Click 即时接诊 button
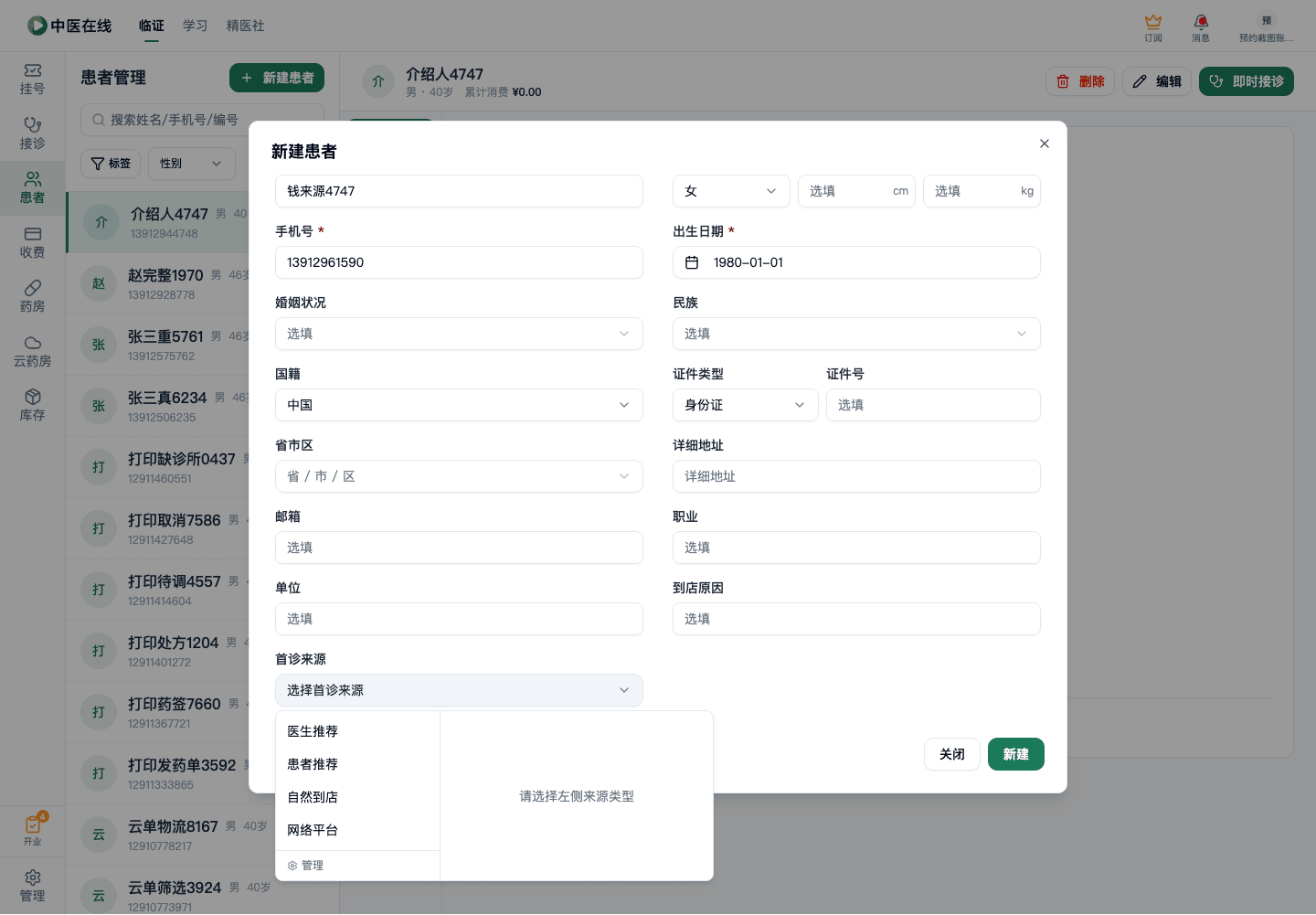Screen dimensions: 1316x915 [x=1247, y=81]
